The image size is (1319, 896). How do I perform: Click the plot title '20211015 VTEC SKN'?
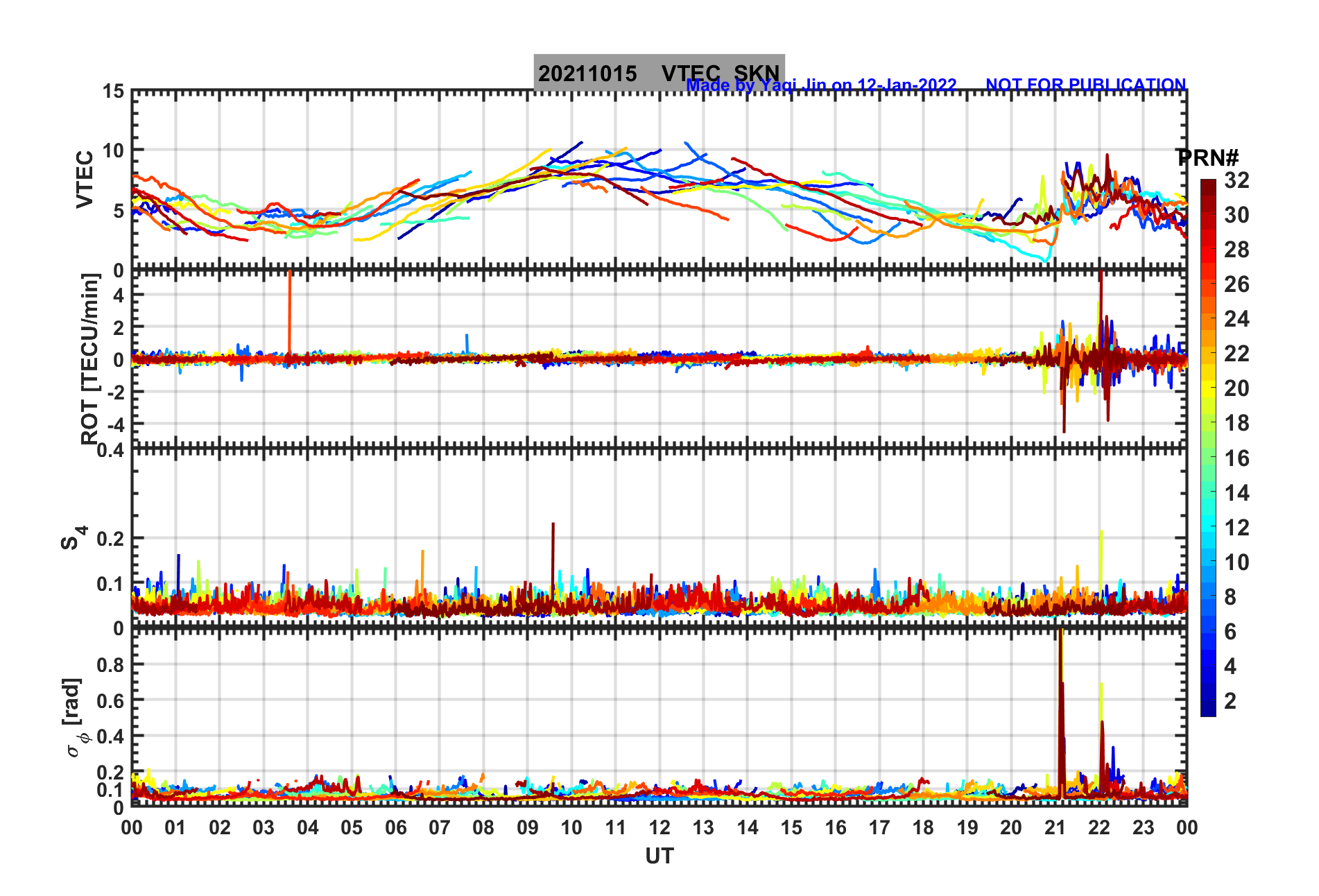click(x=659, y=72)
